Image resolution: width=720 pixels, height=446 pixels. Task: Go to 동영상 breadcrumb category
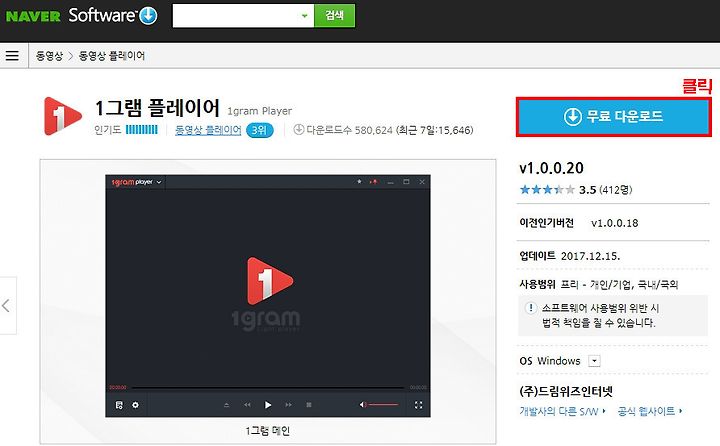(49, 56)
